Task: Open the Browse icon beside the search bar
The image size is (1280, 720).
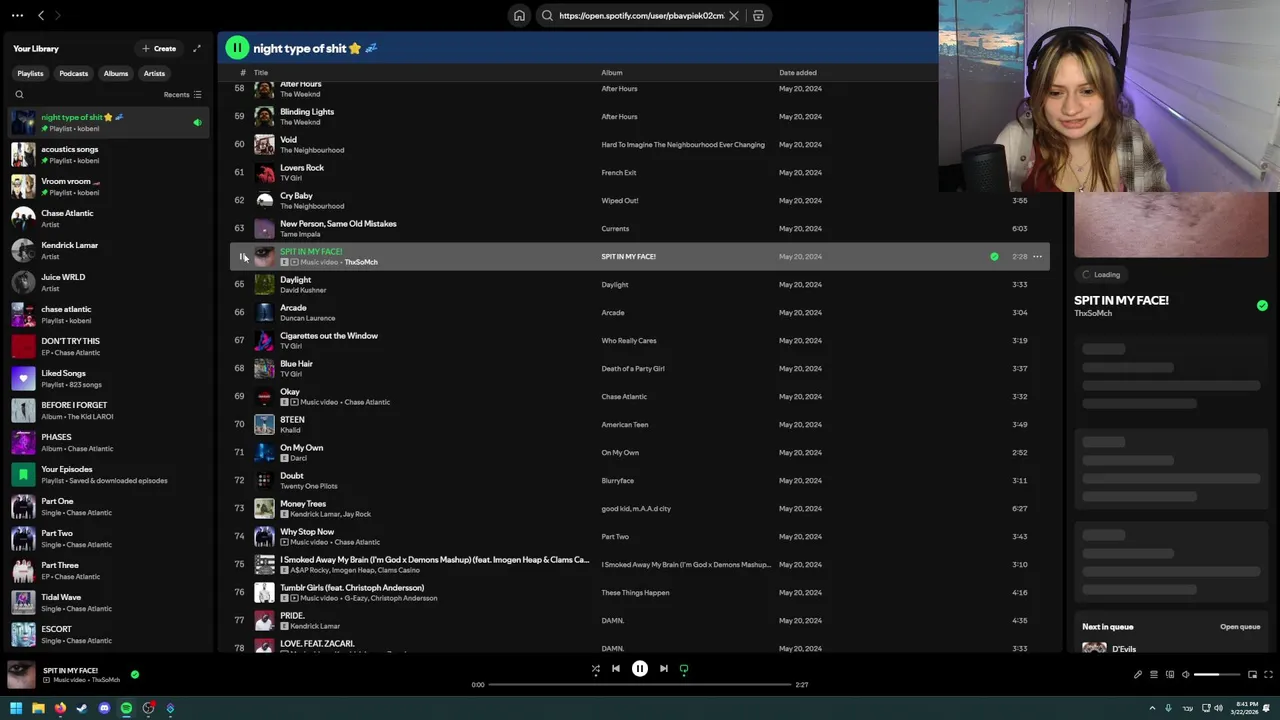Action: coord(758,16)
